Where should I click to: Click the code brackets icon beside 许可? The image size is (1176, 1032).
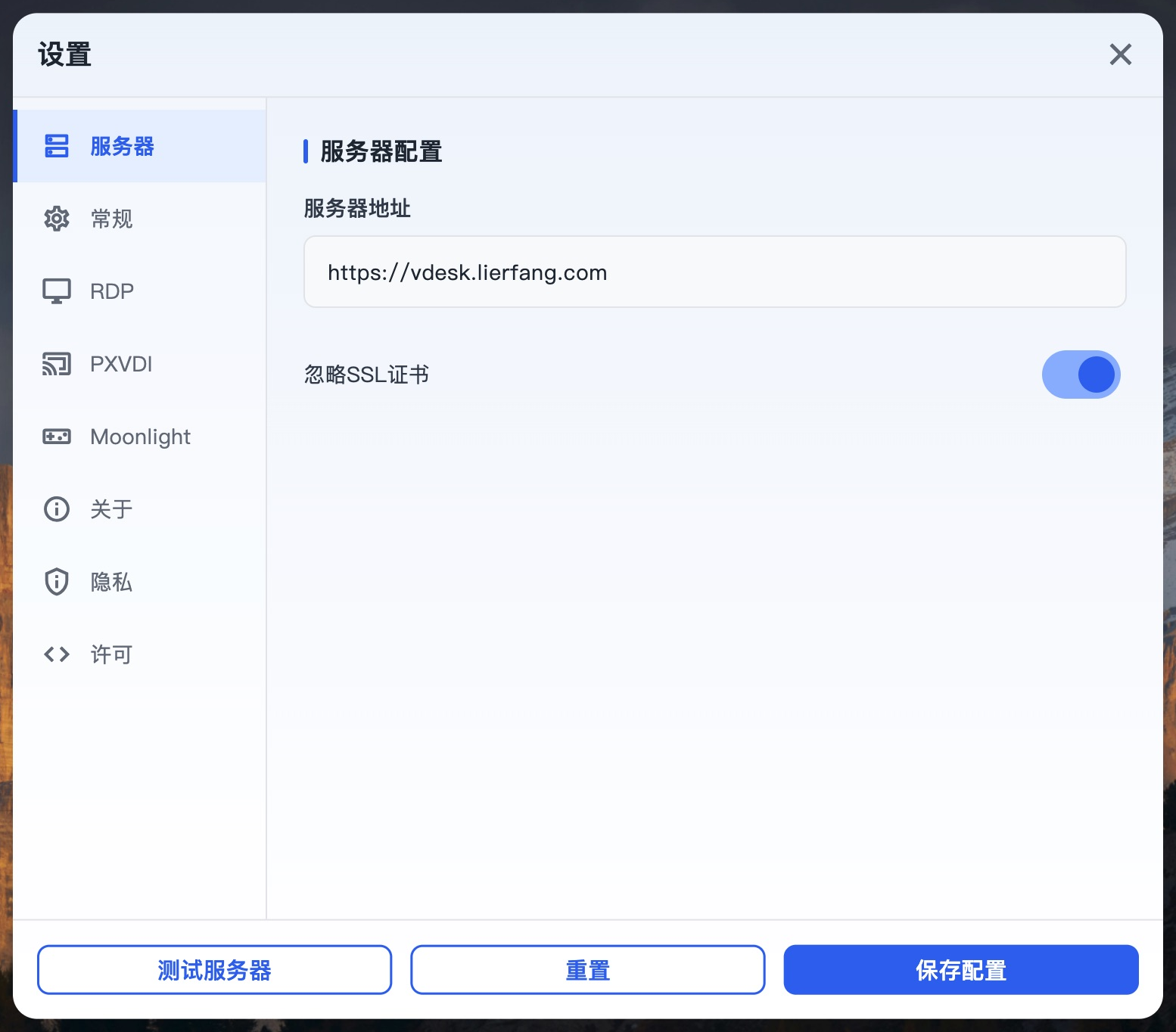click(x=57, y=654)
